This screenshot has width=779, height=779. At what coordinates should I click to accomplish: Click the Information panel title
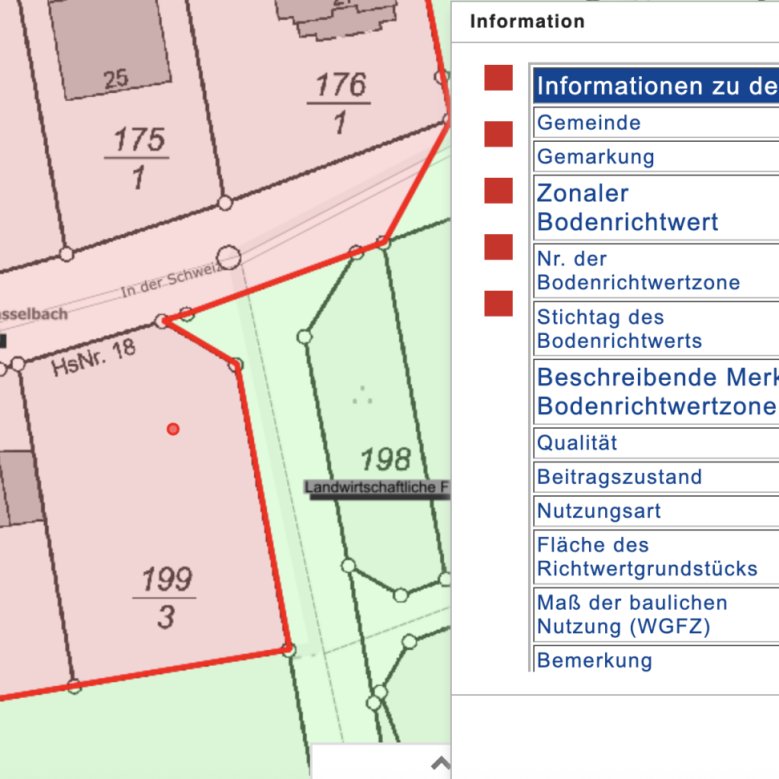tap(527, 21)
